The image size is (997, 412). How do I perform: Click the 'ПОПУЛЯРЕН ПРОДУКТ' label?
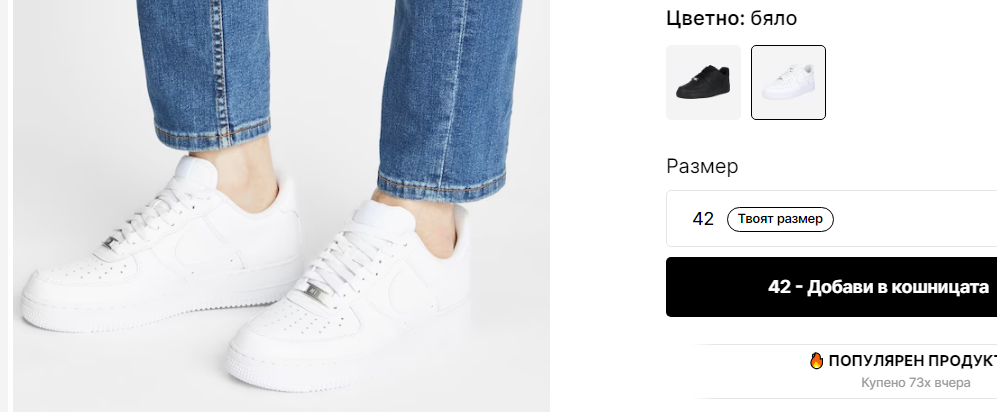[912, 361]
